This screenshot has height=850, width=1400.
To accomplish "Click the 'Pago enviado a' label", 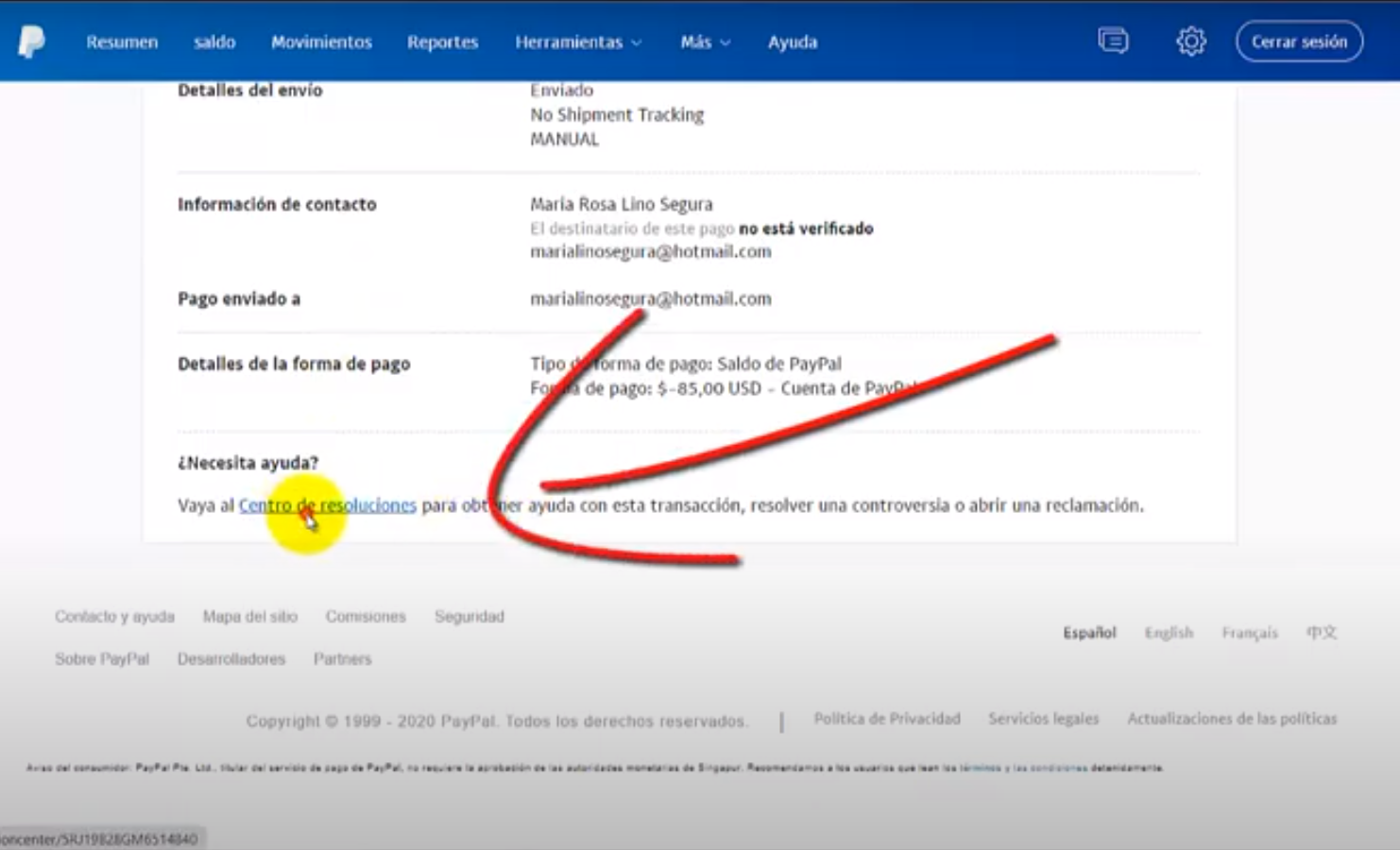I will 239,299.
